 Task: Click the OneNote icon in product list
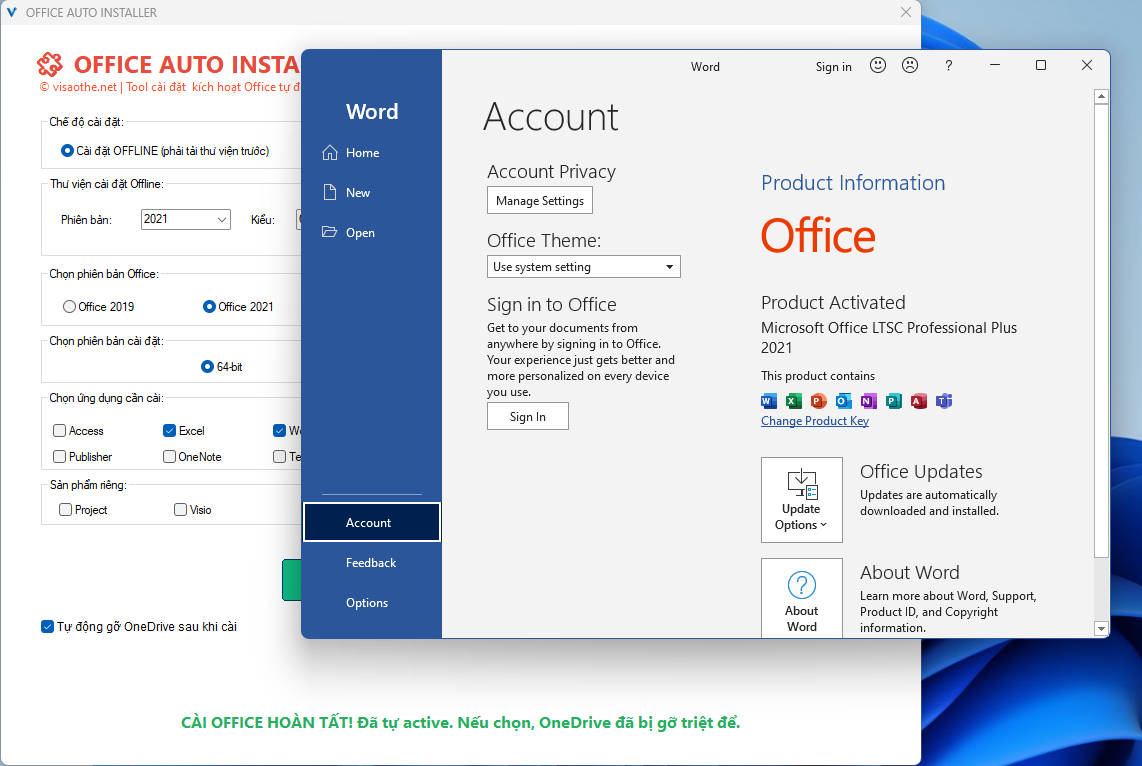point(869,400)
